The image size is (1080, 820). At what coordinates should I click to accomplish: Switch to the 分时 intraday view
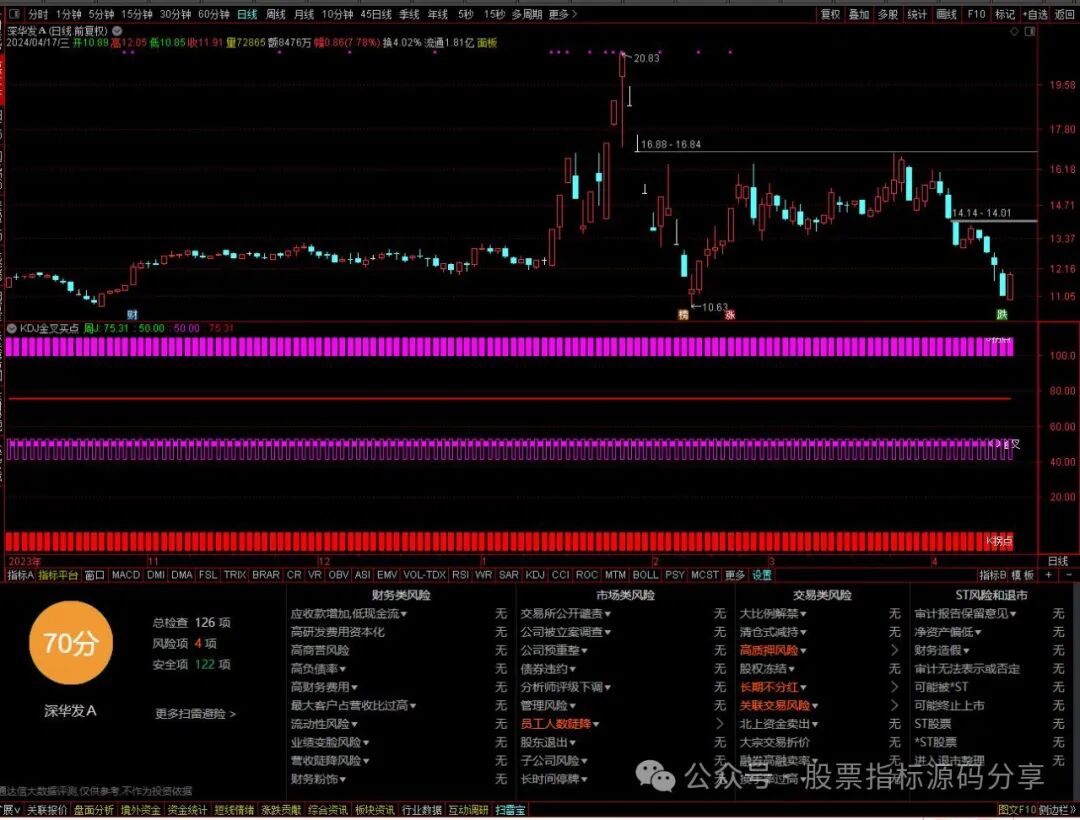(x=38, y=14)
